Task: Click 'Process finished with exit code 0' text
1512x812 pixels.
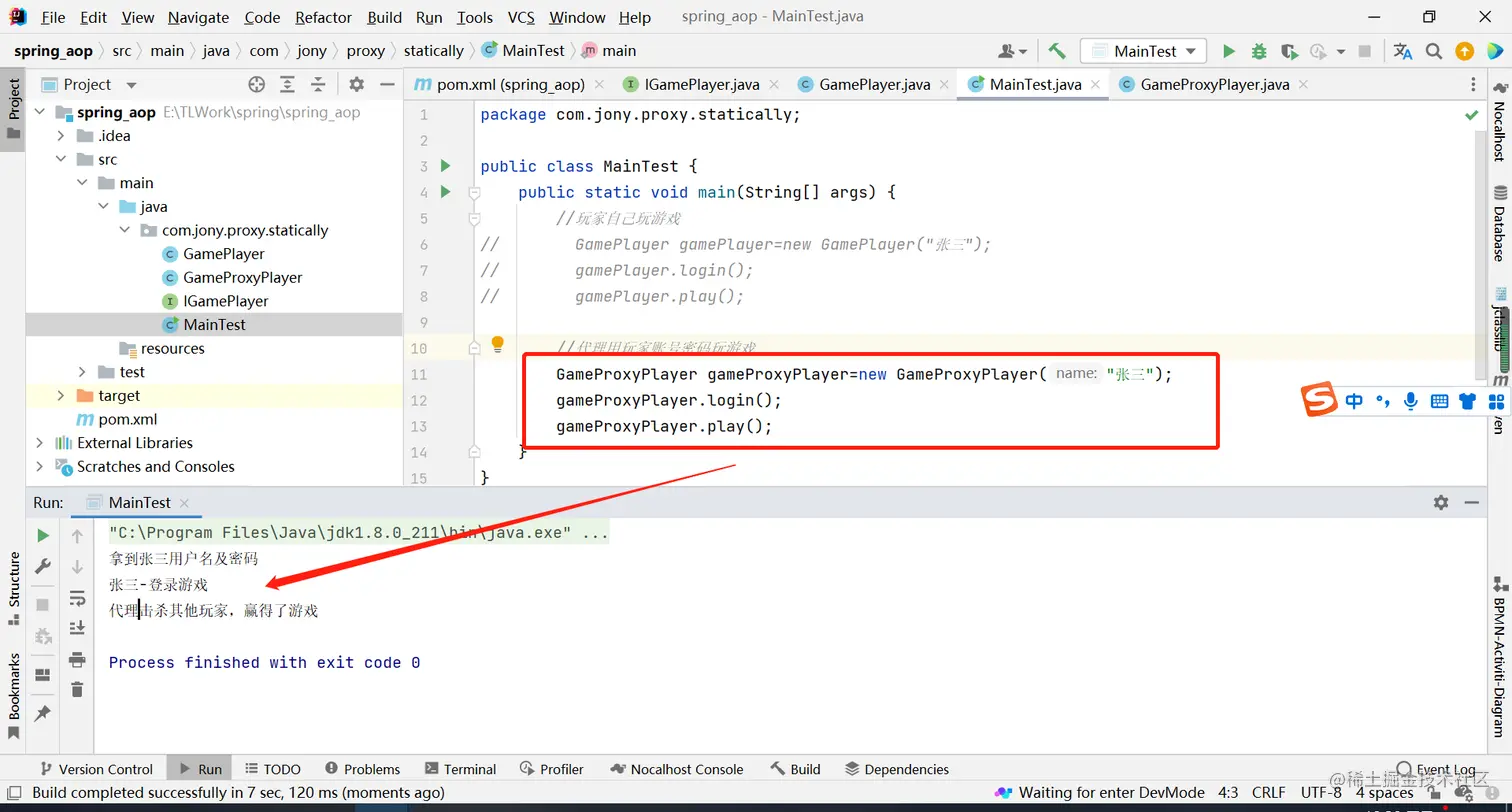Action: coord(265,663)
